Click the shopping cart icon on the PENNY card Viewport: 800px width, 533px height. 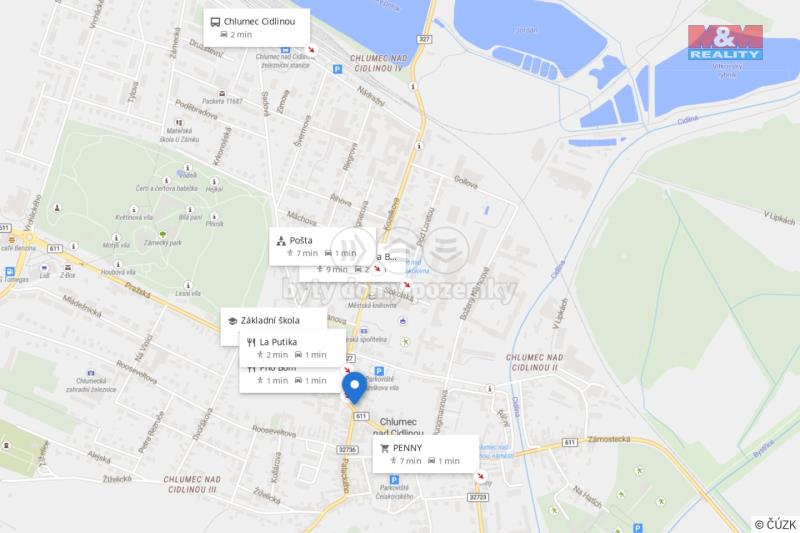point(385,448)
